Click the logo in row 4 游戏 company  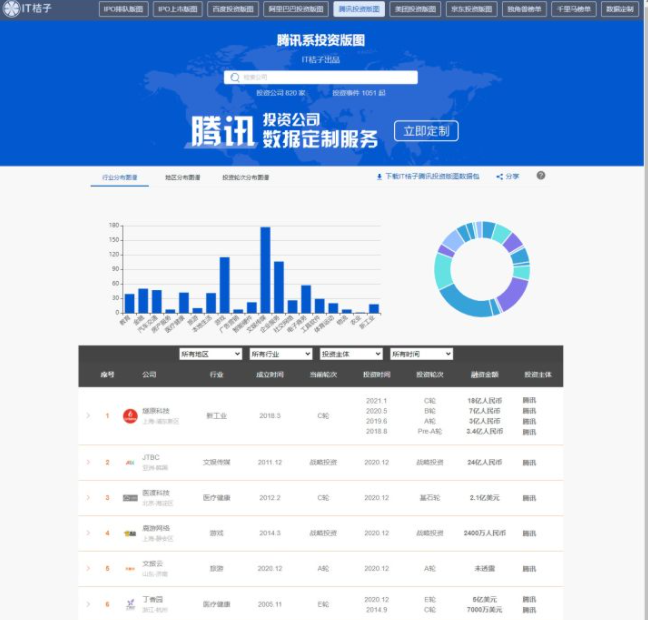(130, 534)
